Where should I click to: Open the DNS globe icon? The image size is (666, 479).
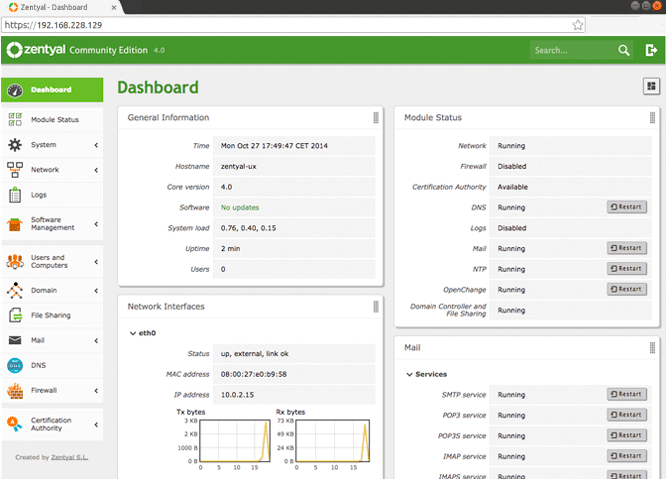[15, 366]
